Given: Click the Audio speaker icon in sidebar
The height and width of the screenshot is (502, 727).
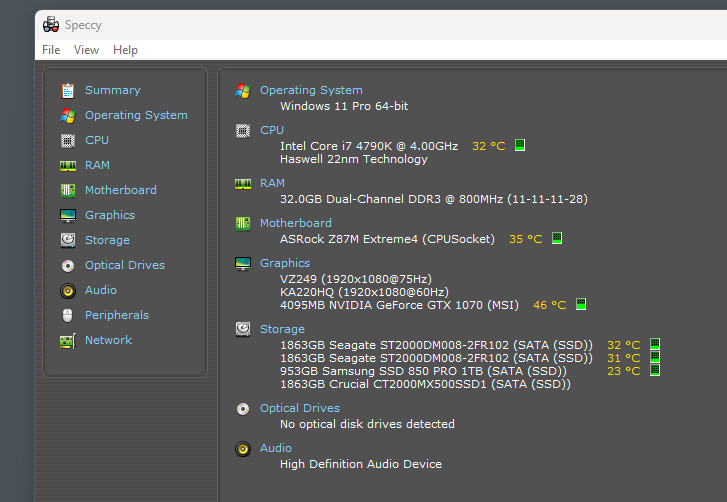Looking at the screenshot, I should [x=68, y=290].
